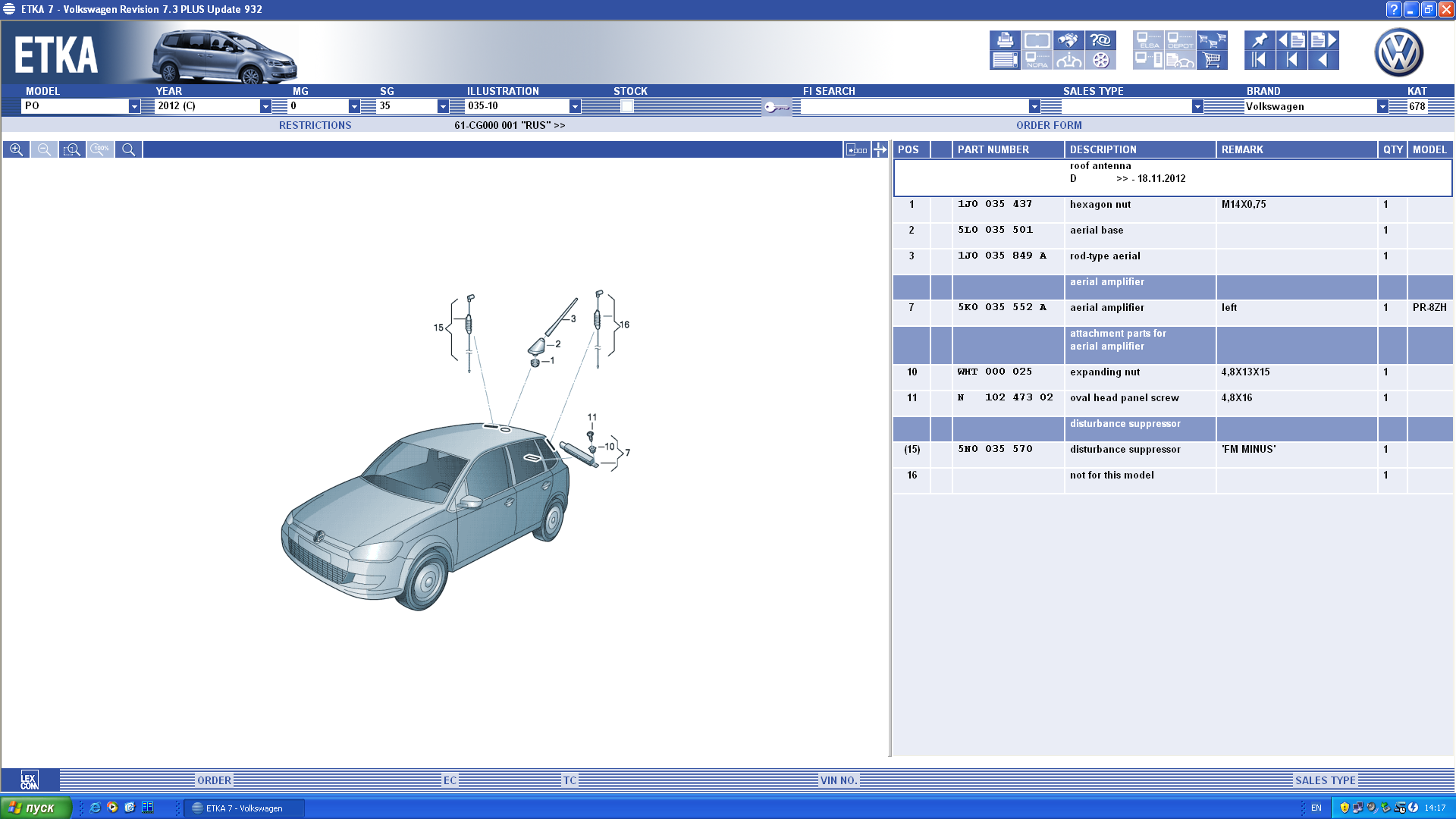
Task: Open the ORDER FORM tab
Action: tap(1049, 125)
